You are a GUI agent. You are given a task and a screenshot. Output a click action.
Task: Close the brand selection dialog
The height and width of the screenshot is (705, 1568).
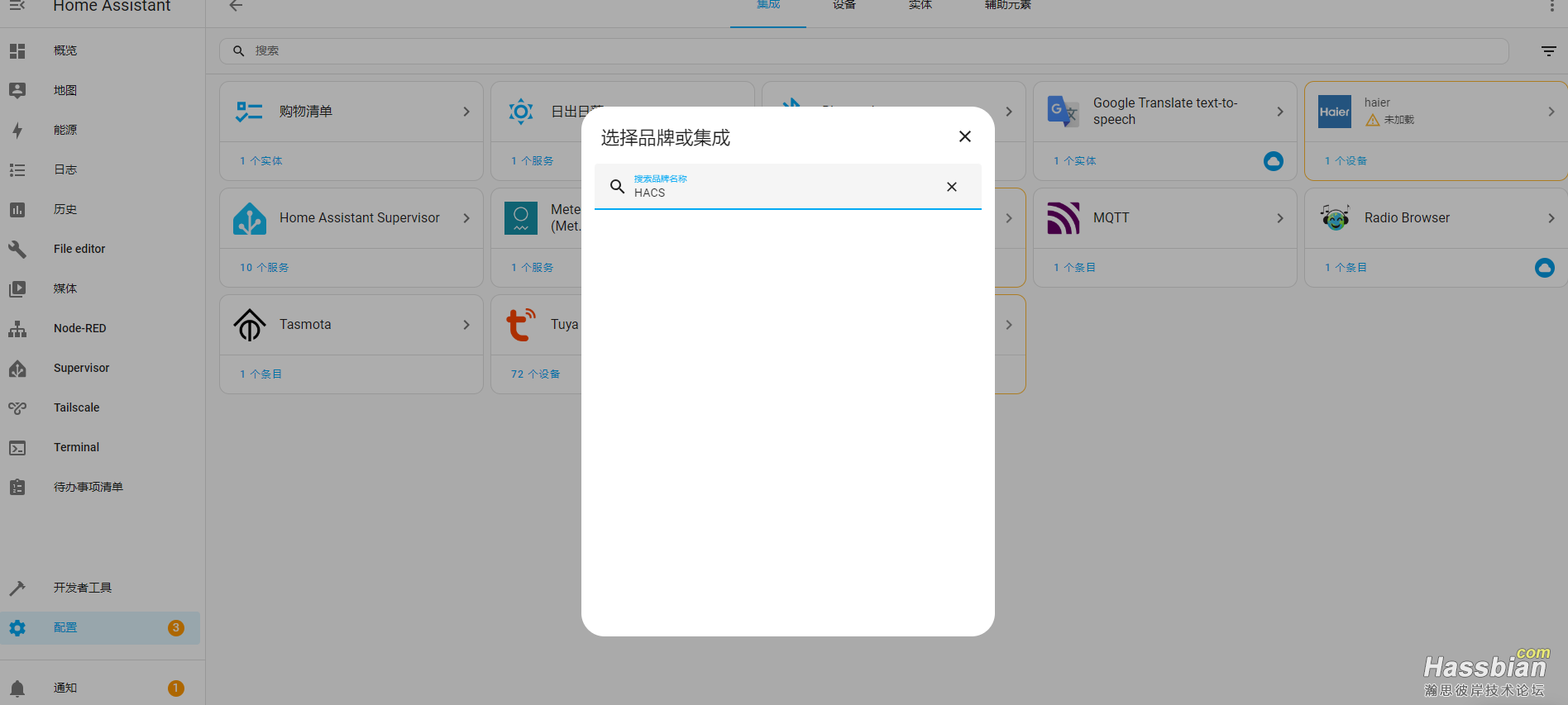click(964, 136)
